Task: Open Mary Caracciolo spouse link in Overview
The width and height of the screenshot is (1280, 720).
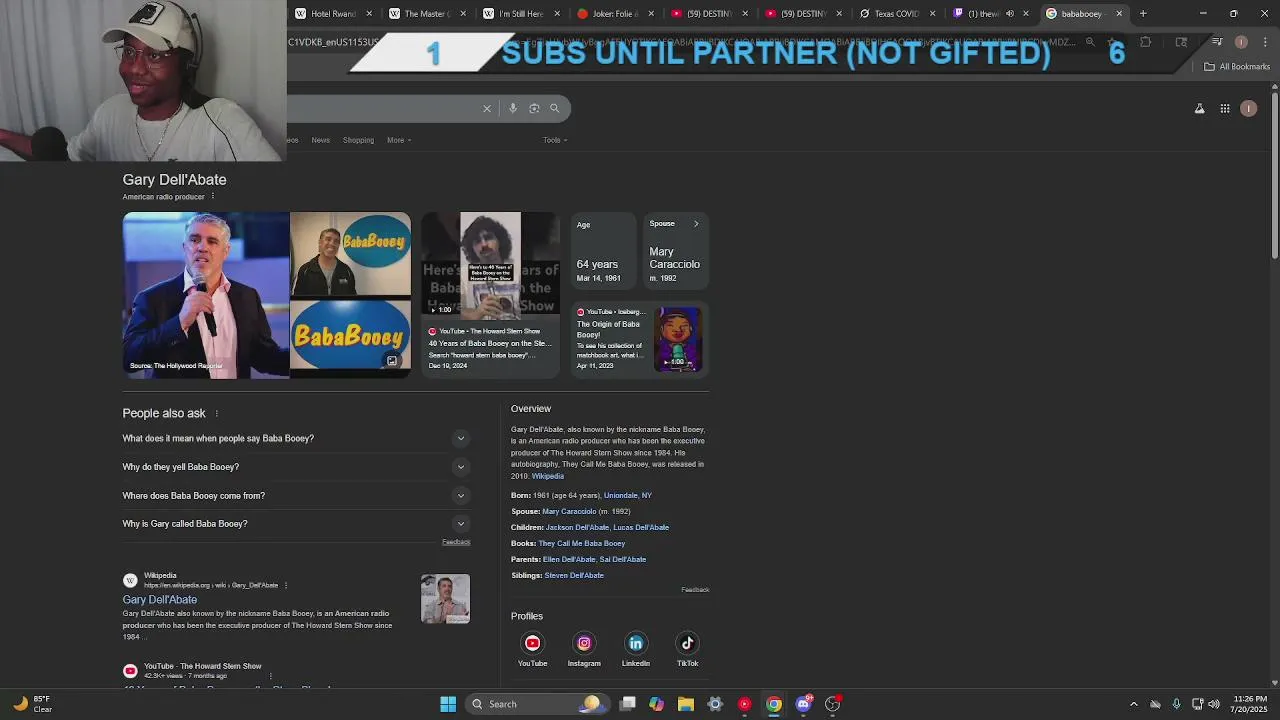Action: (x=569, y=511)
